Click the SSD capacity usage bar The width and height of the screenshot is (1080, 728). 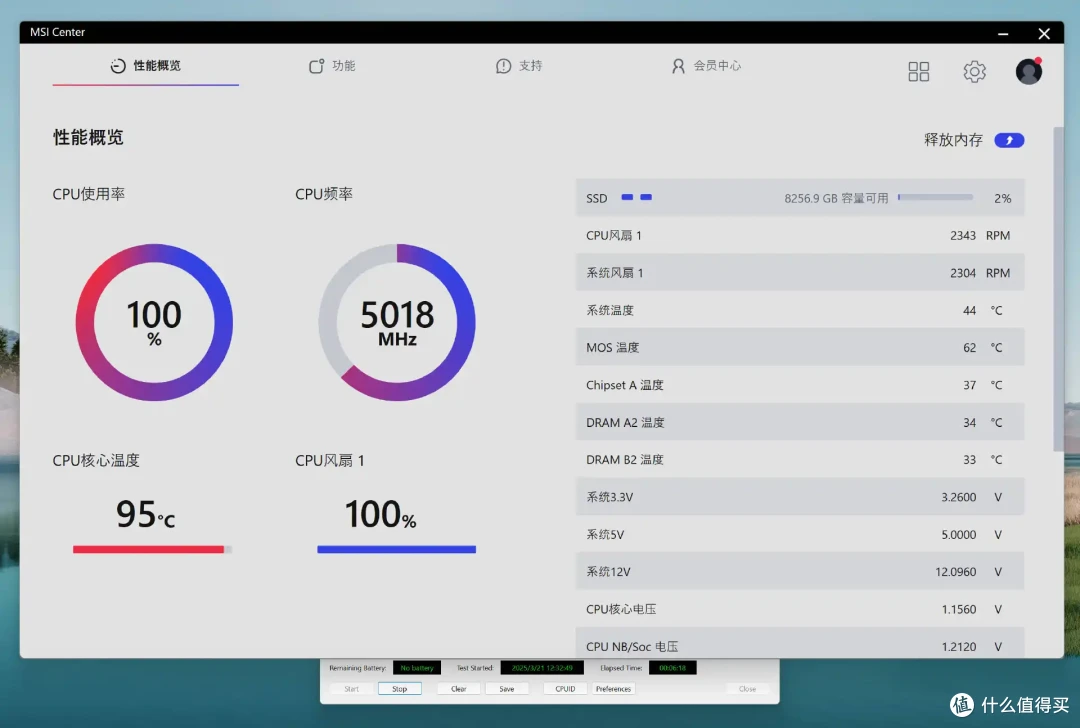pyautogui.click(x=935, y=197)
